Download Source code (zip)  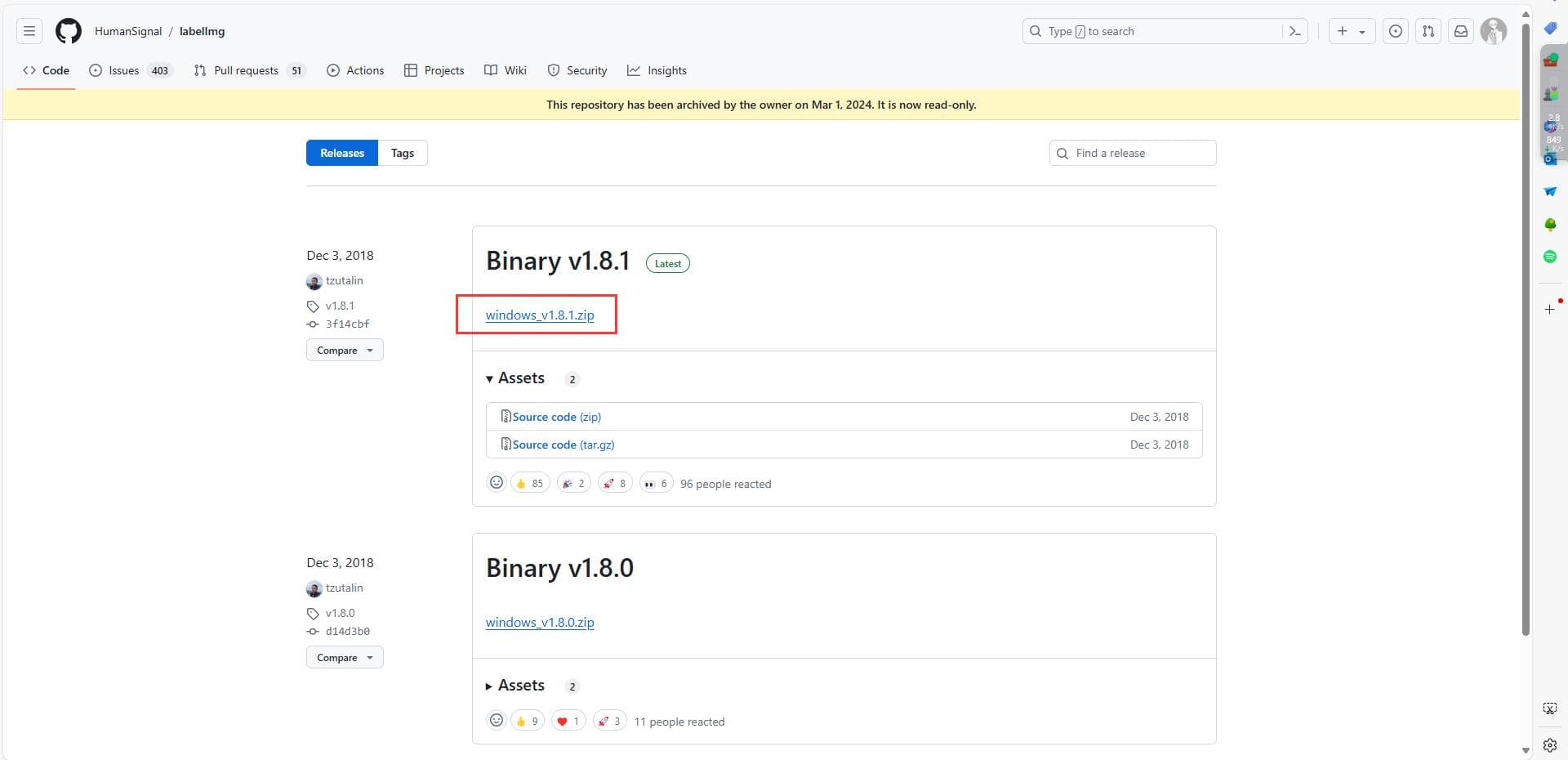(x=557, y=417)
